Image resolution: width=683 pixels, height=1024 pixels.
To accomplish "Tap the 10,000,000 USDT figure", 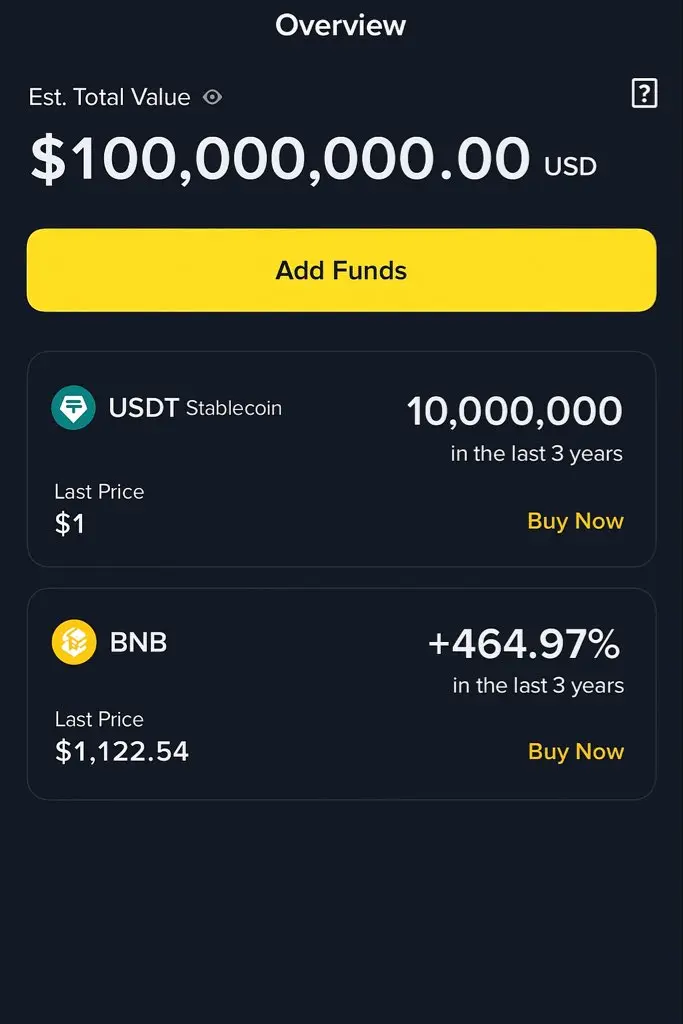I will point(515,411).
